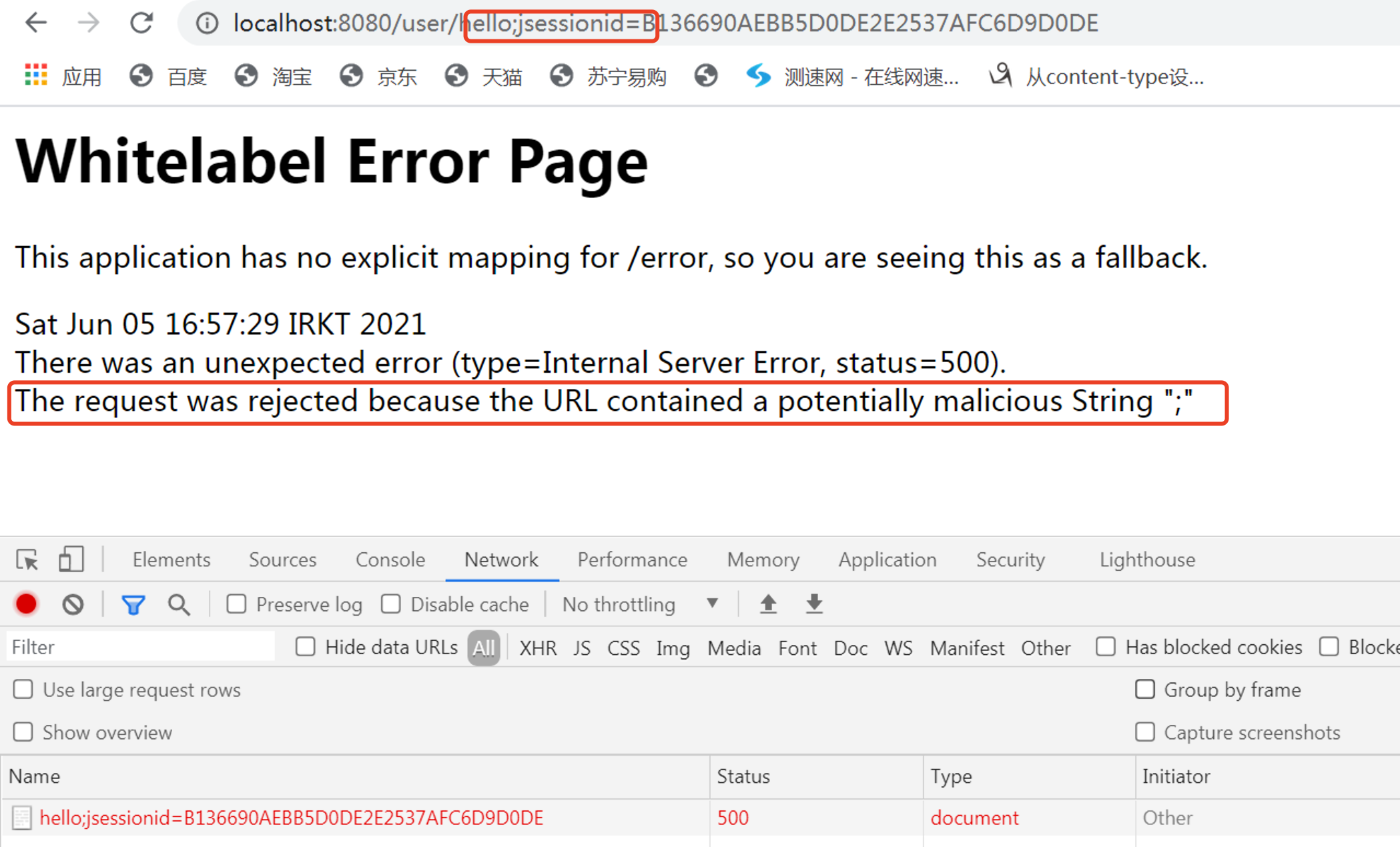1400x847 pixels.
Task: Click the browser reload icon
Action: tap(141, 23)
